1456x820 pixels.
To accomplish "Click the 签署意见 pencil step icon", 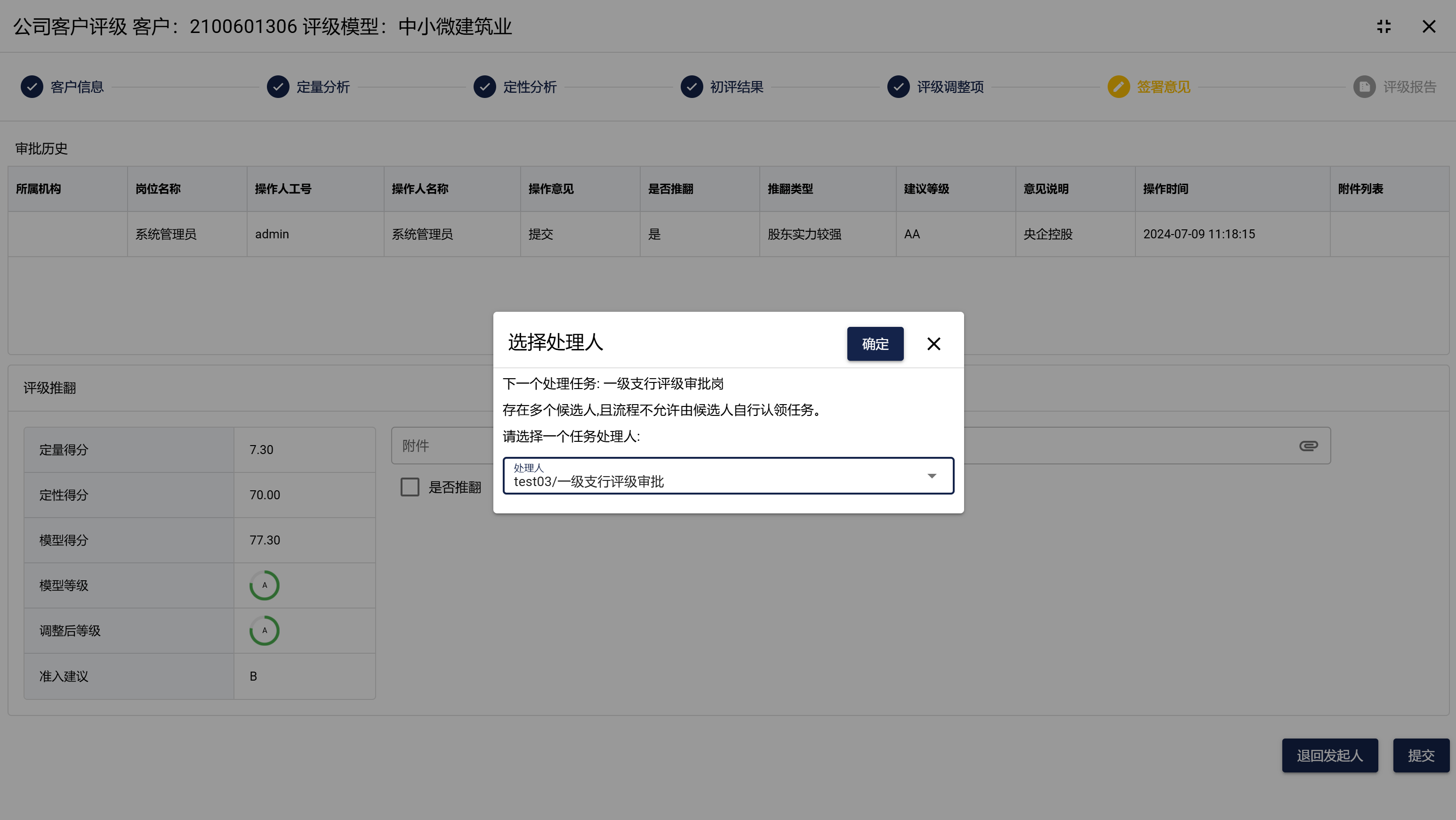I will 1118,87.
